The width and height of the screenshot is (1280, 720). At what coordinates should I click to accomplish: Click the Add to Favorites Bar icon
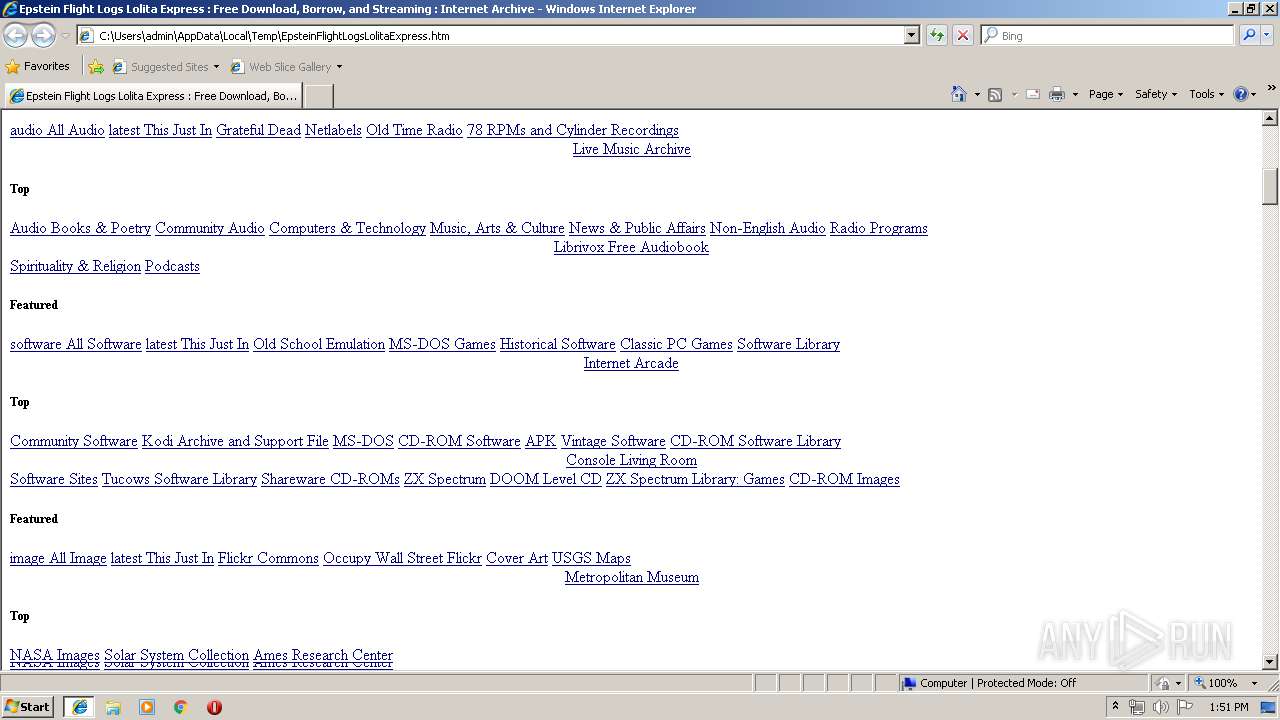pyautogui.click(x=96, y=67)
